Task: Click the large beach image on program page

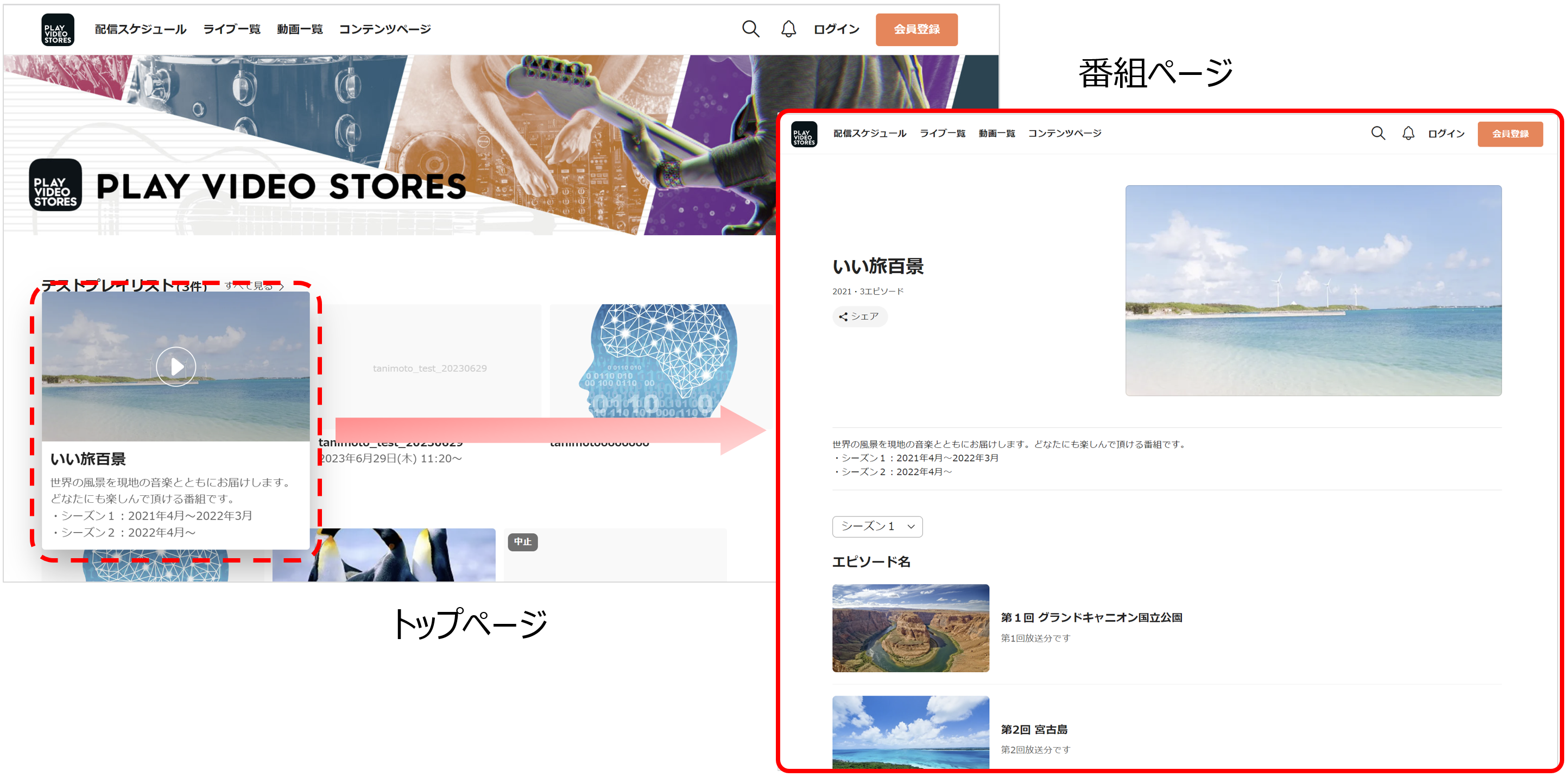Action: coord(1312,290)
